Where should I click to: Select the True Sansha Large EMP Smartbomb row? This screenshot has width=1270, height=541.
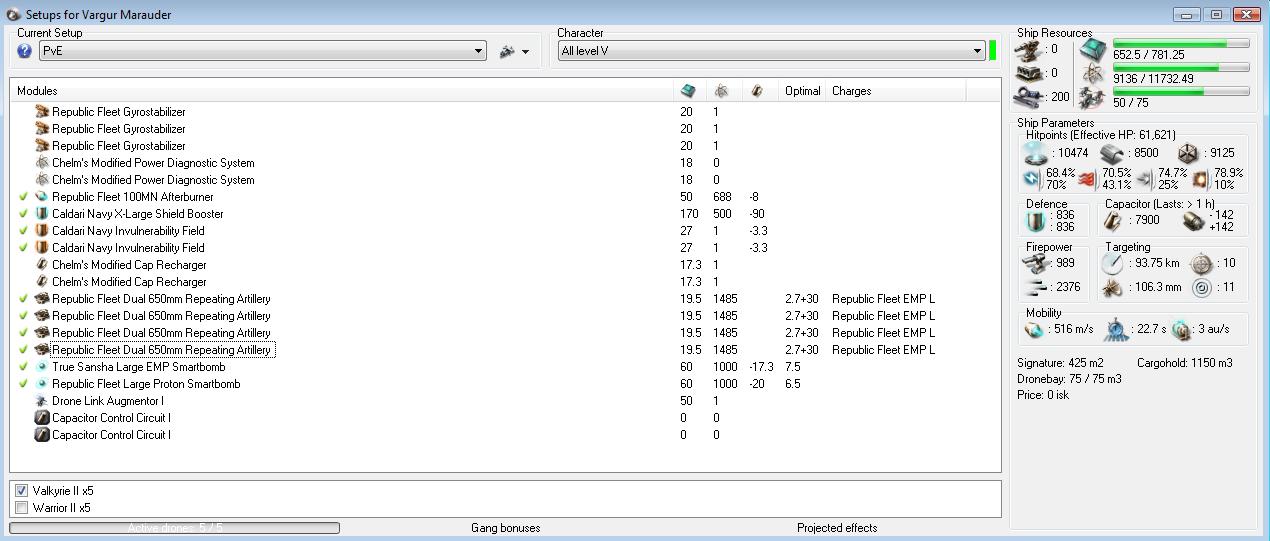pos(505,367)
